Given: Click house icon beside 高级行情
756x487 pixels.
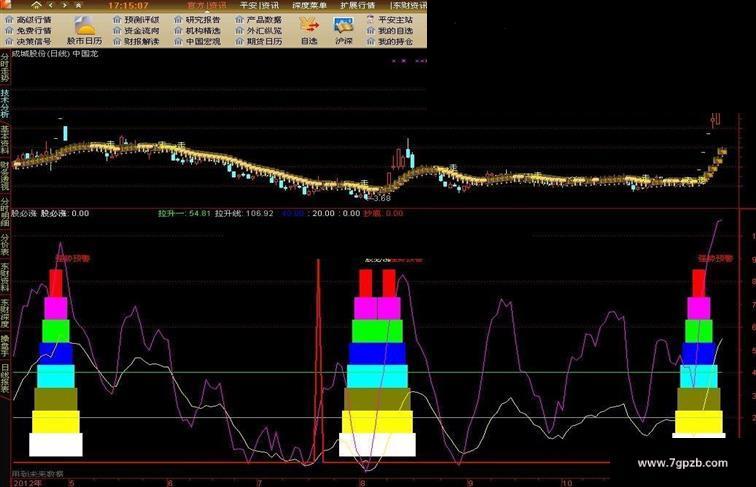Looking at the screenshot, I should (x=9, y=19).
